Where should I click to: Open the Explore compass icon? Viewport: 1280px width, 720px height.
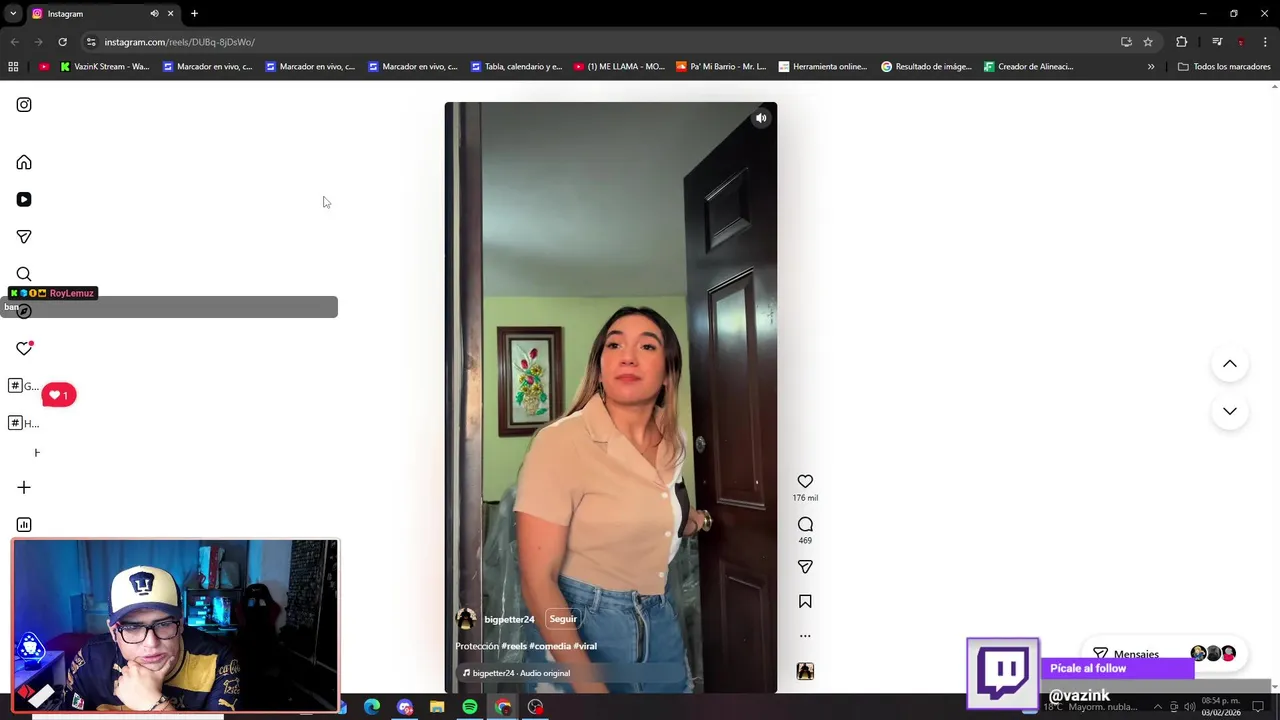tap(24, 311)
